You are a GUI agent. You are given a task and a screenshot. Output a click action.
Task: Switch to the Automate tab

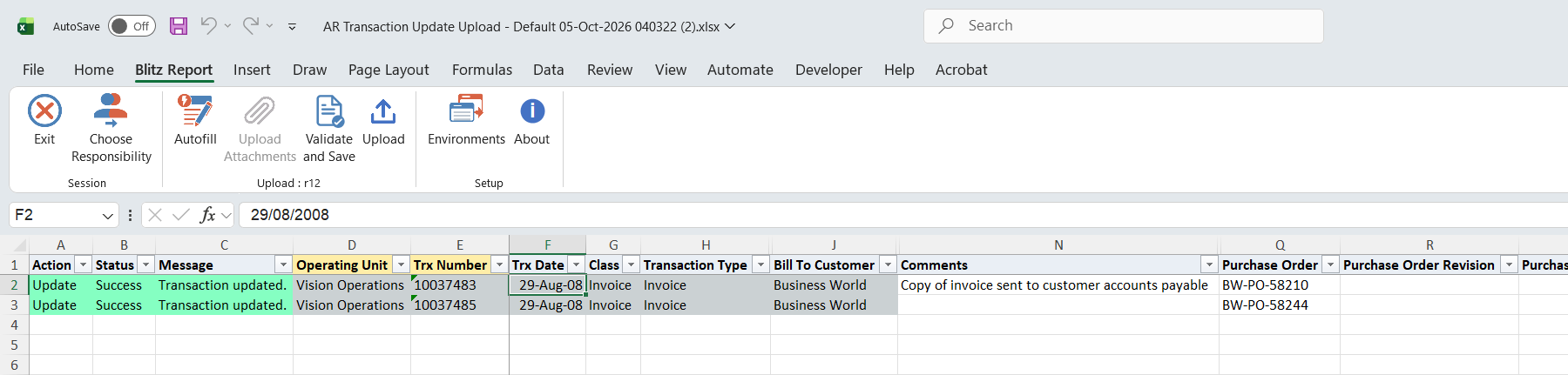tap(740, 70)
